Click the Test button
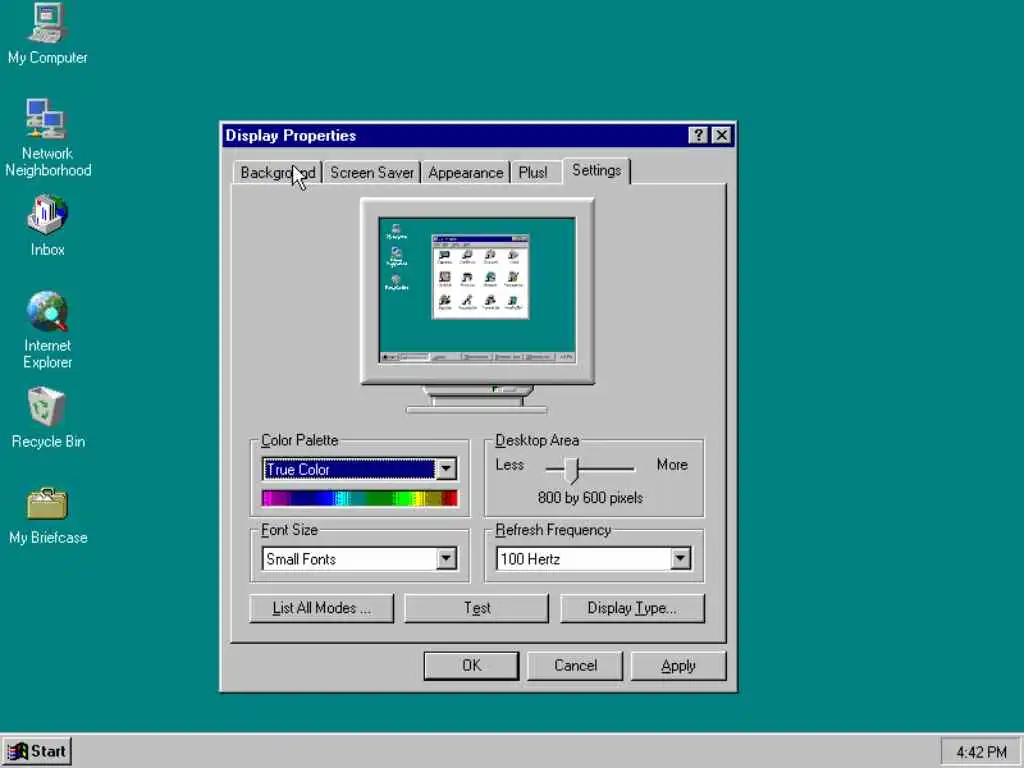The image size is (1024, 768). [477, 608]
